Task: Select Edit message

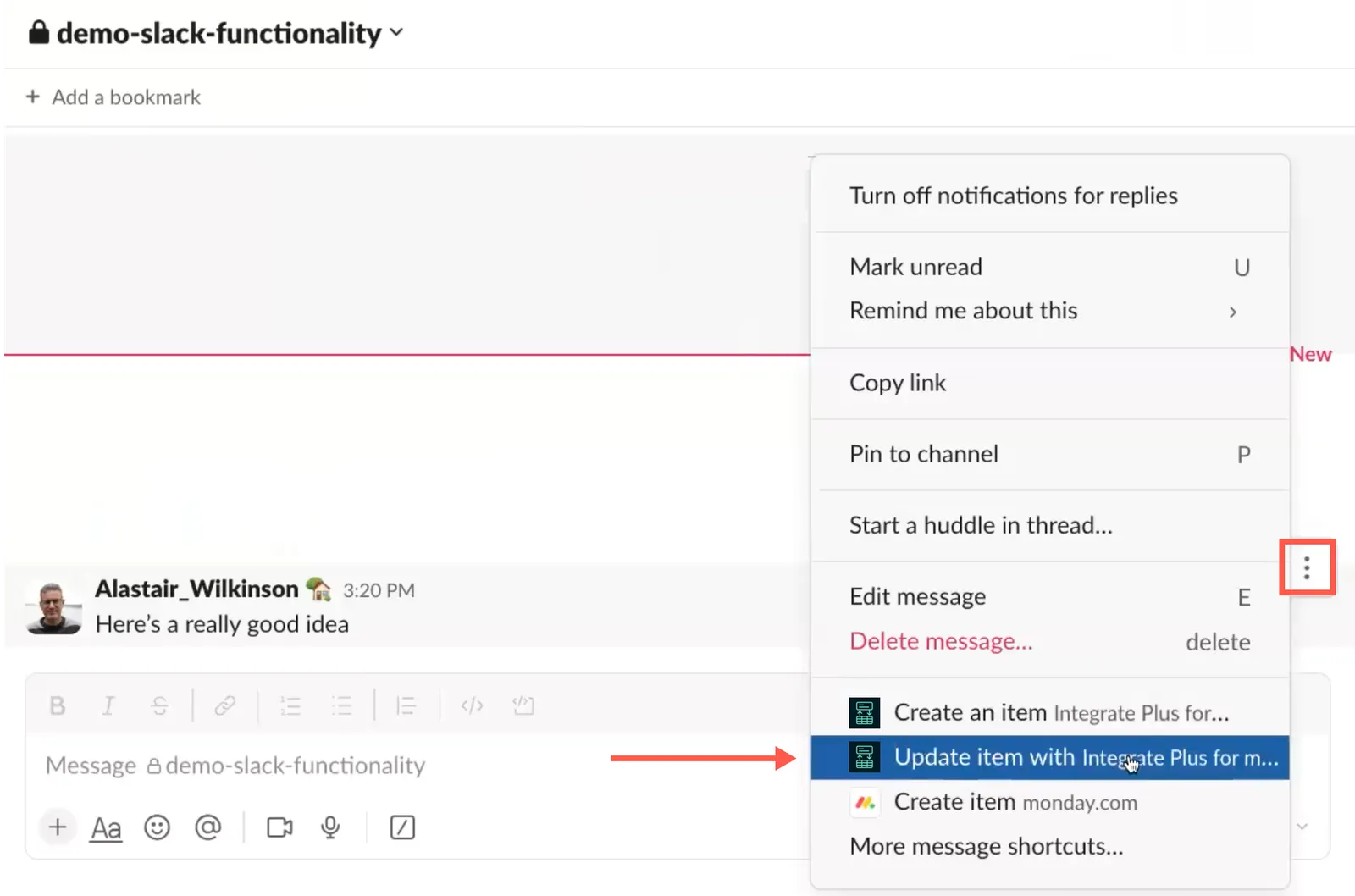Action: tap(1050, 597)
